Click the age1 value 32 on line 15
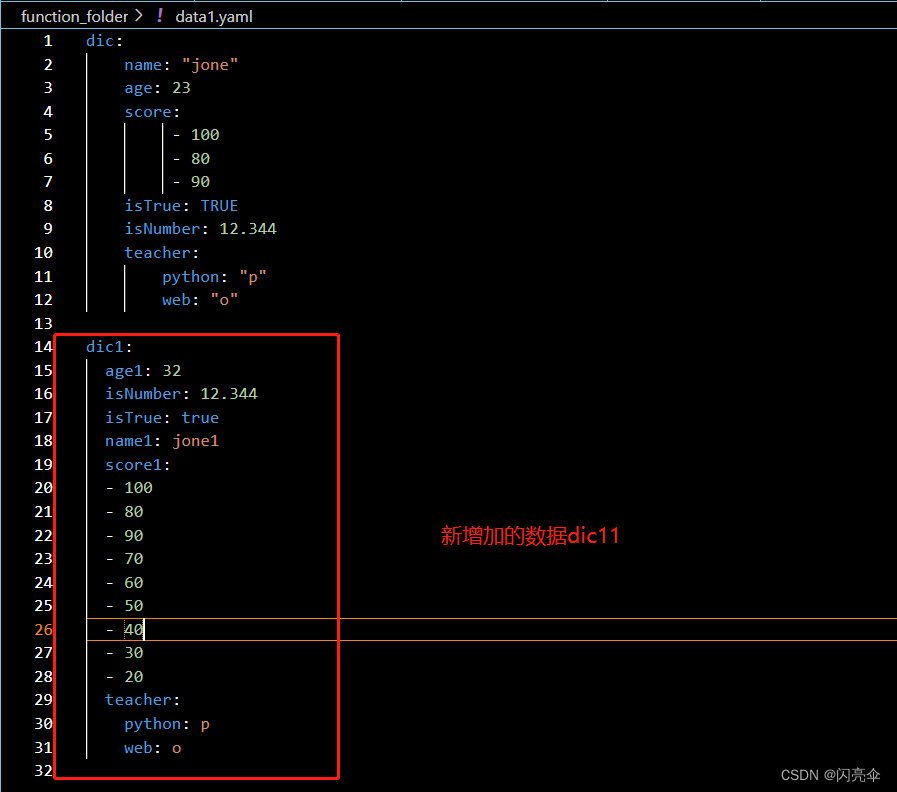 click(170, 370)
